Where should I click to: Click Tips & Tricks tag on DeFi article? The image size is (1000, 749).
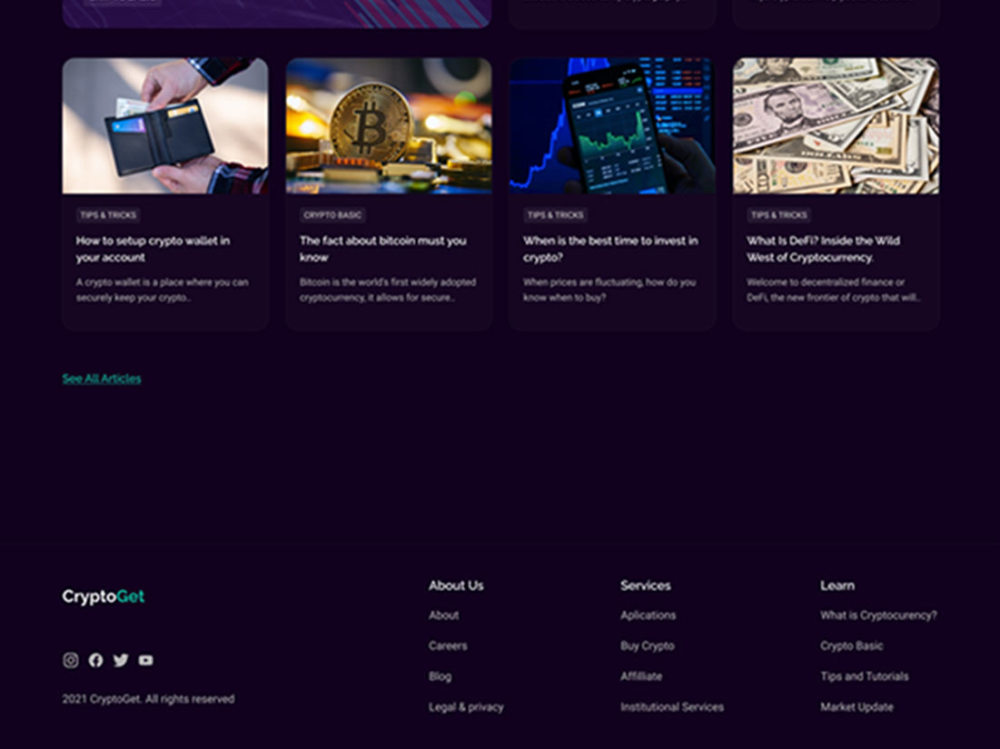[x=779, y=215]
